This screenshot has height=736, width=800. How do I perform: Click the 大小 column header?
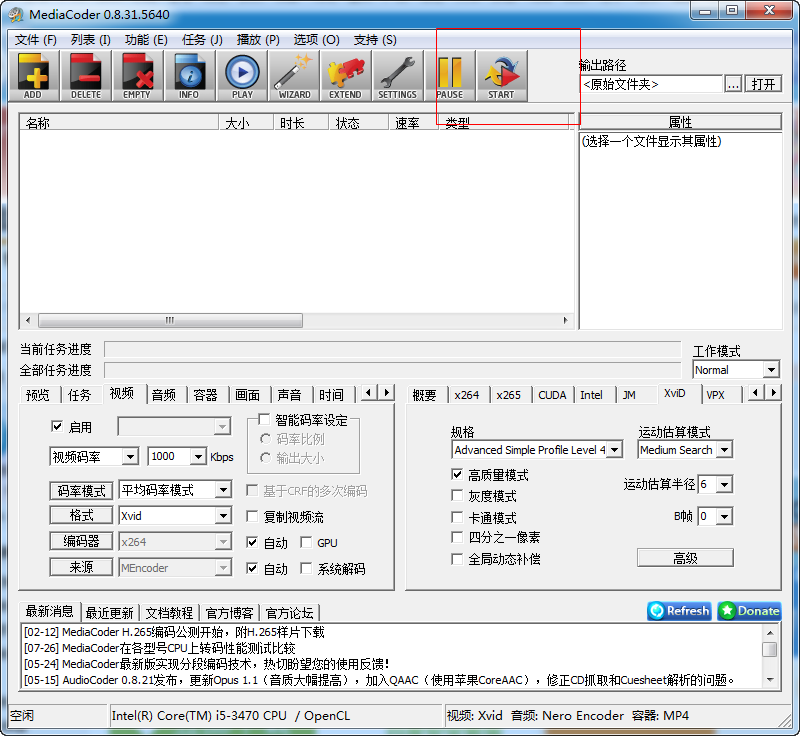[x=246, y=122]
